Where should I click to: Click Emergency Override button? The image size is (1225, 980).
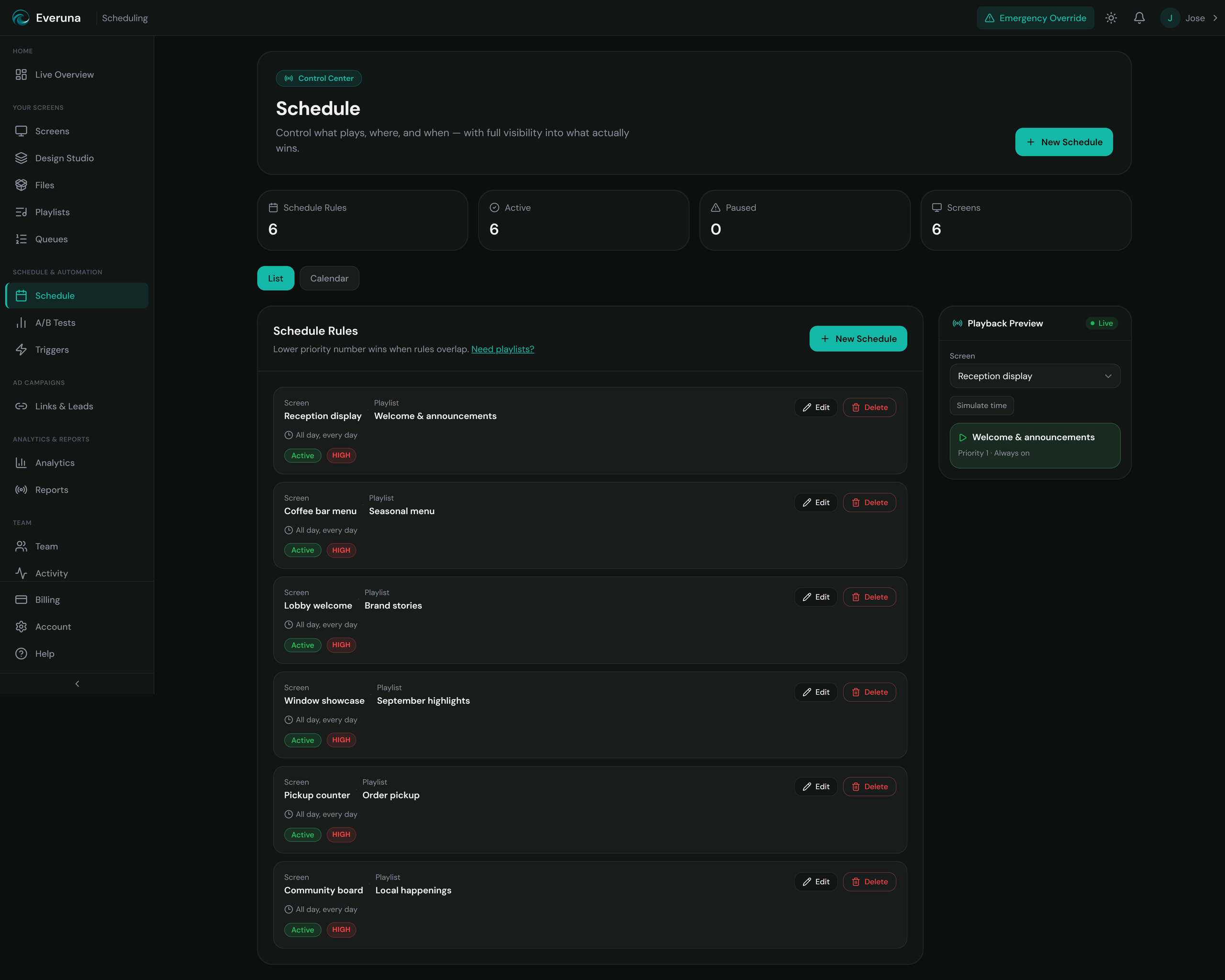click(x=1035, y=18)
